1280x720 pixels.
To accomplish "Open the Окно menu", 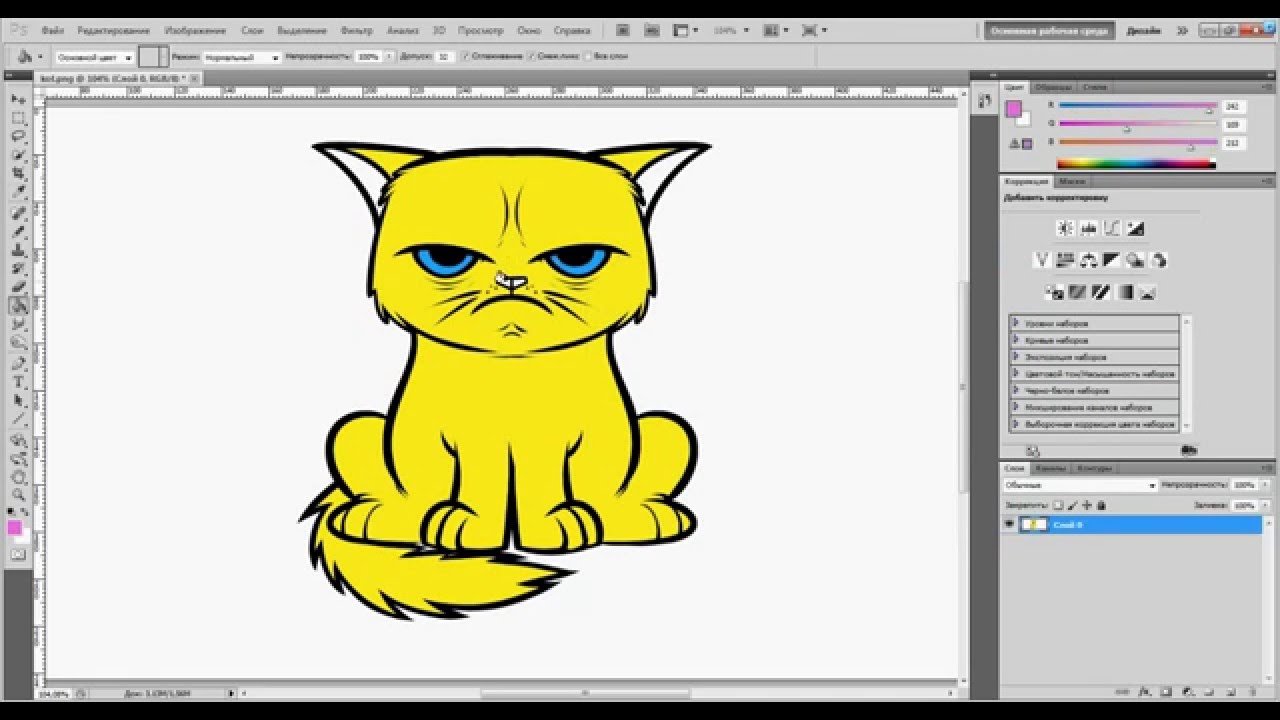I will 529,31.
